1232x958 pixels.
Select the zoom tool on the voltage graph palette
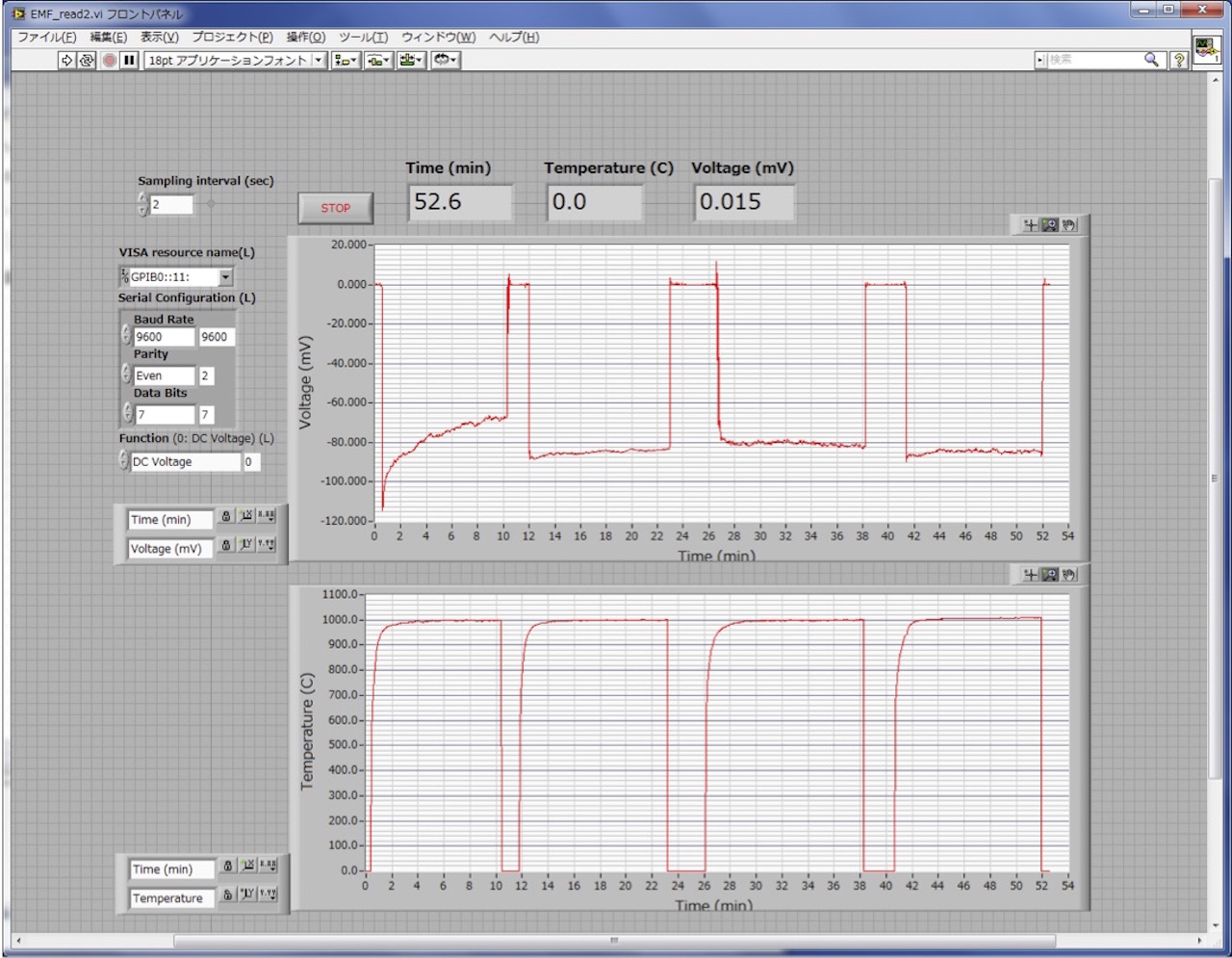coord(1049,225)
